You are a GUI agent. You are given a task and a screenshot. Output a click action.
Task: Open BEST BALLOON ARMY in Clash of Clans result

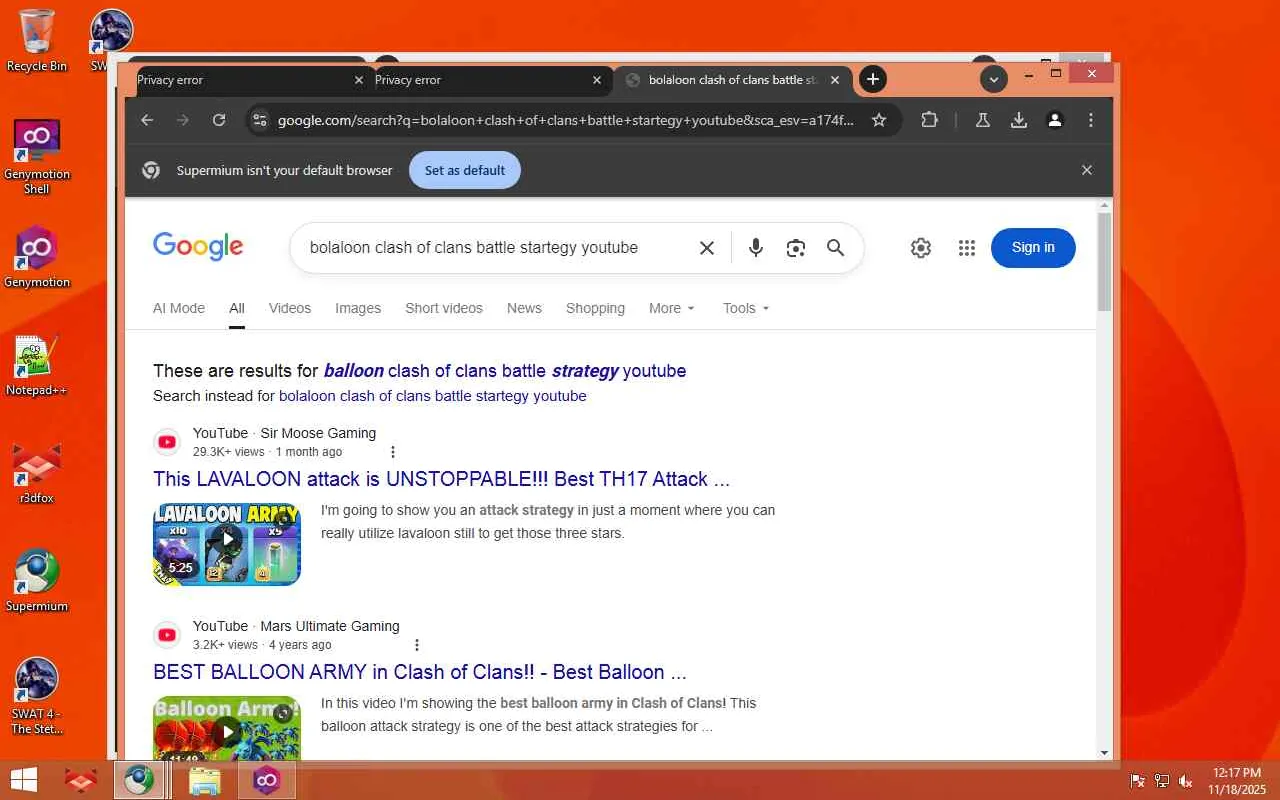click(x=420, y=672)
